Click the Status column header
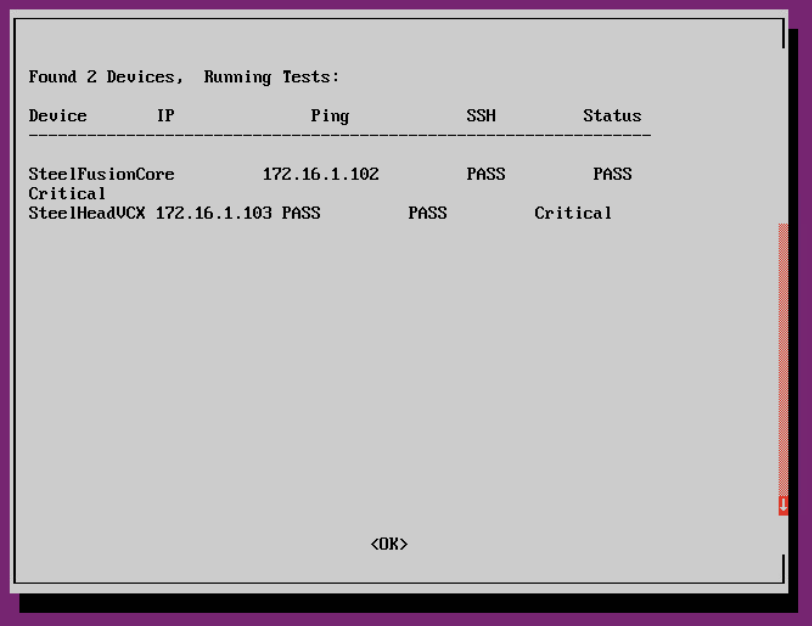This screenshot has height=626, width=812. [x=612, y=116]
